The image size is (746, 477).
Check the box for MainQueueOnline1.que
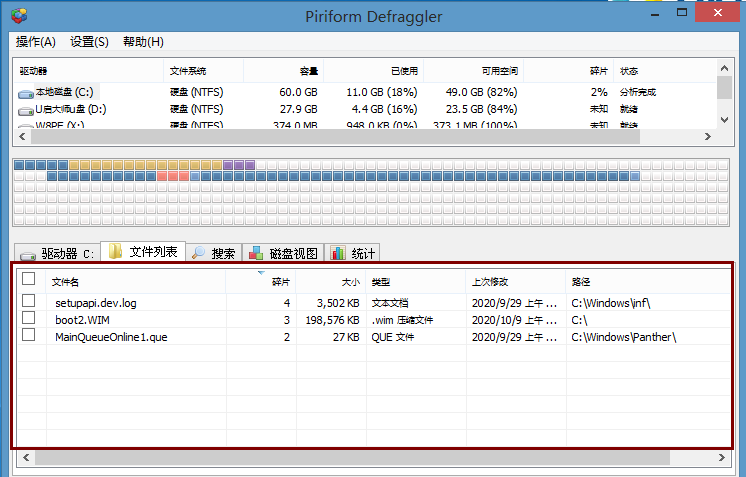point(29,335)
